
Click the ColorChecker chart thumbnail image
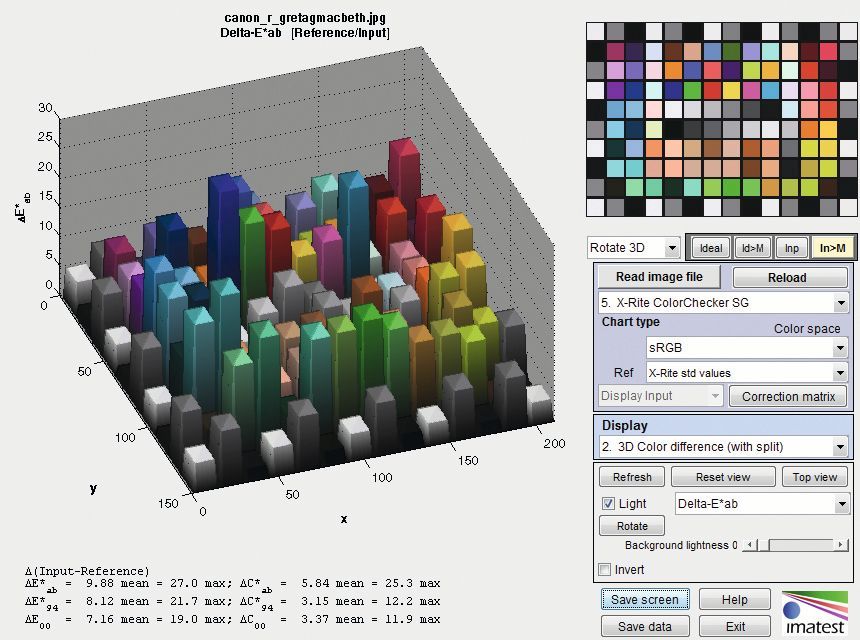(x=718, y=119)
